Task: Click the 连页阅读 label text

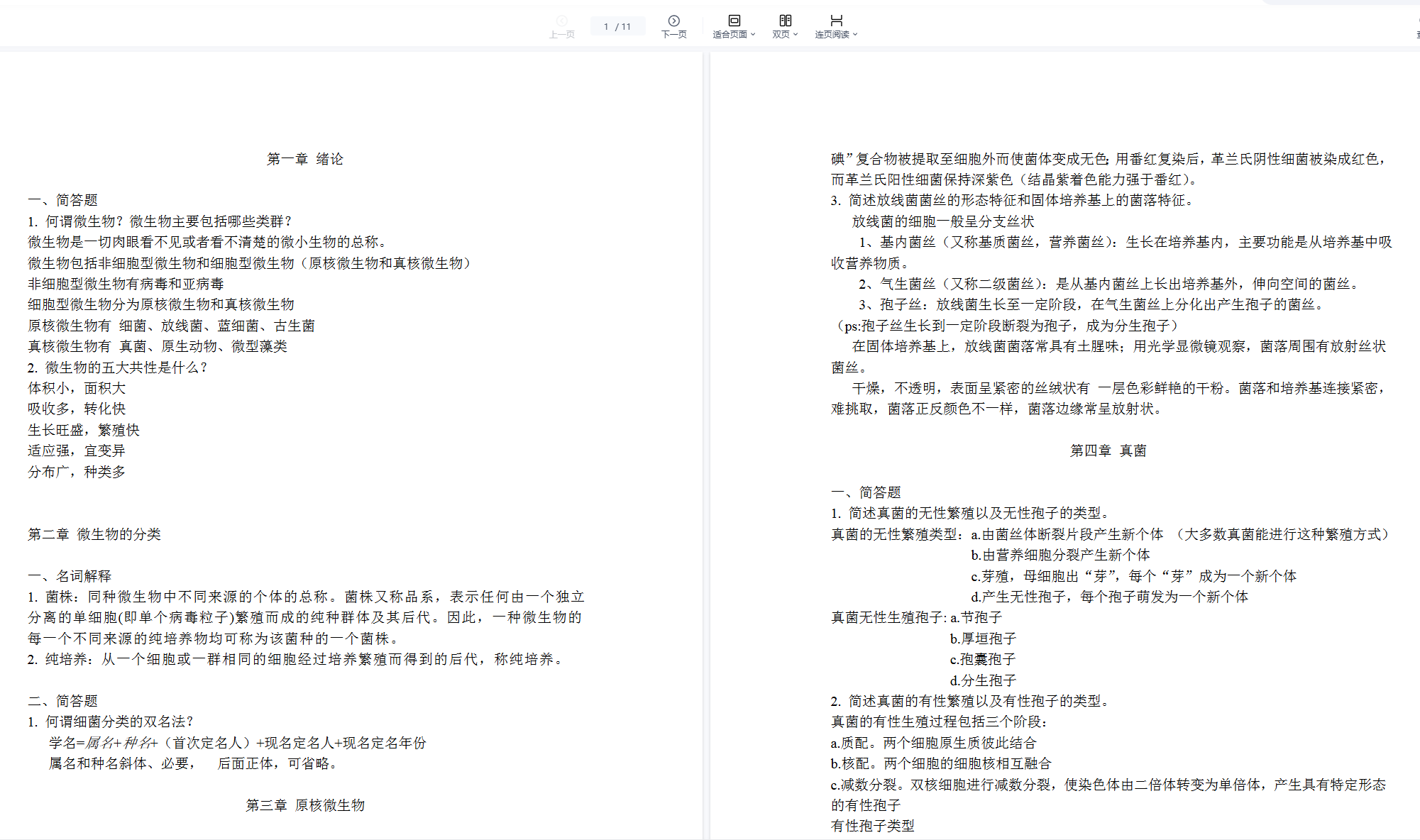Action: tap(832, 35)
